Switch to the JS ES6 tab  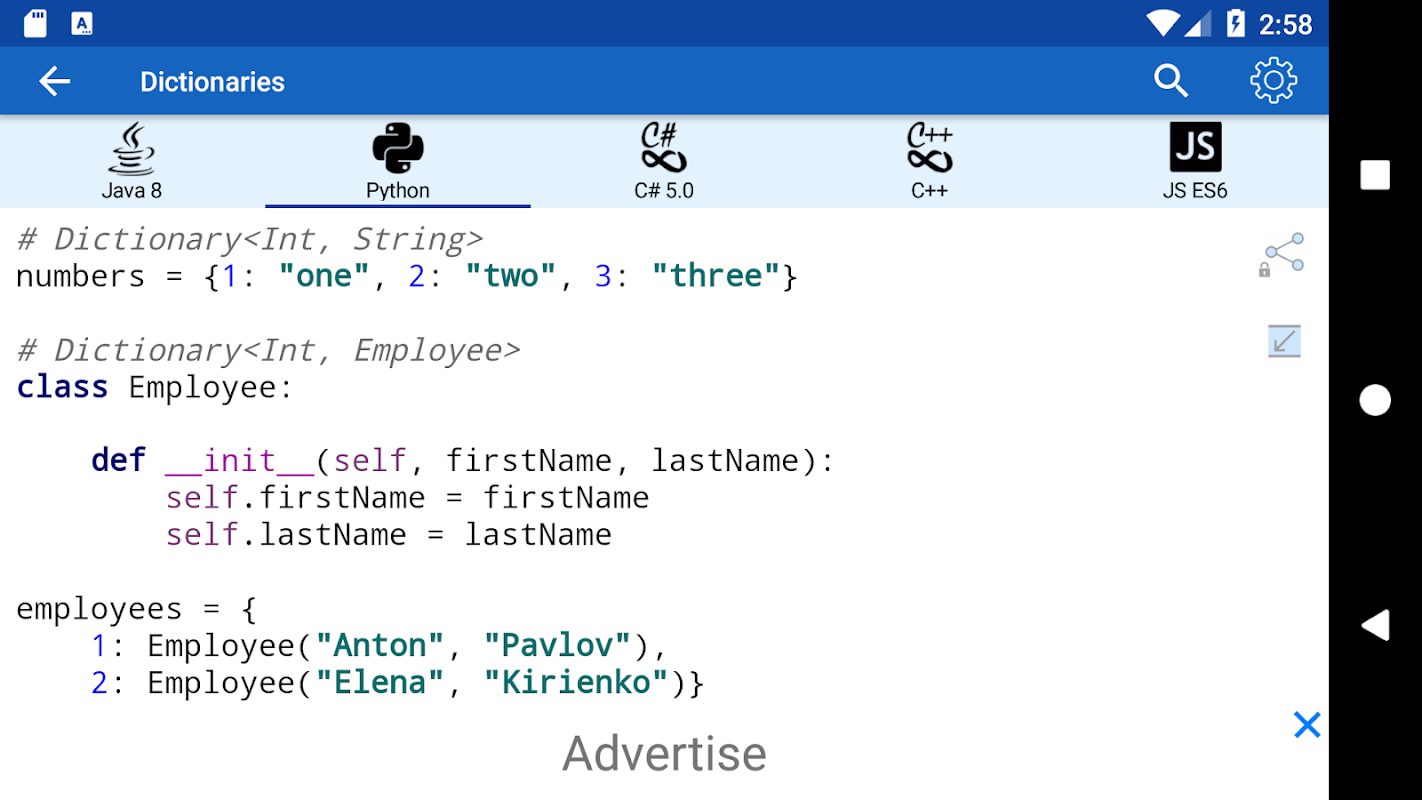[x=1195, y=161]
